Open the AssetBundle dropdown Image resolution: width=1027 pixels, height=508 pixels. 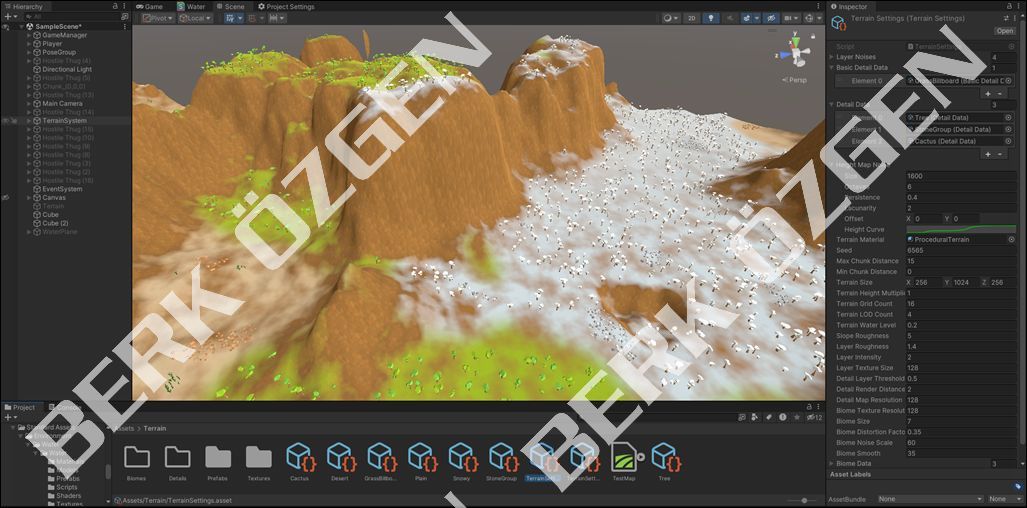click(929, 499)
